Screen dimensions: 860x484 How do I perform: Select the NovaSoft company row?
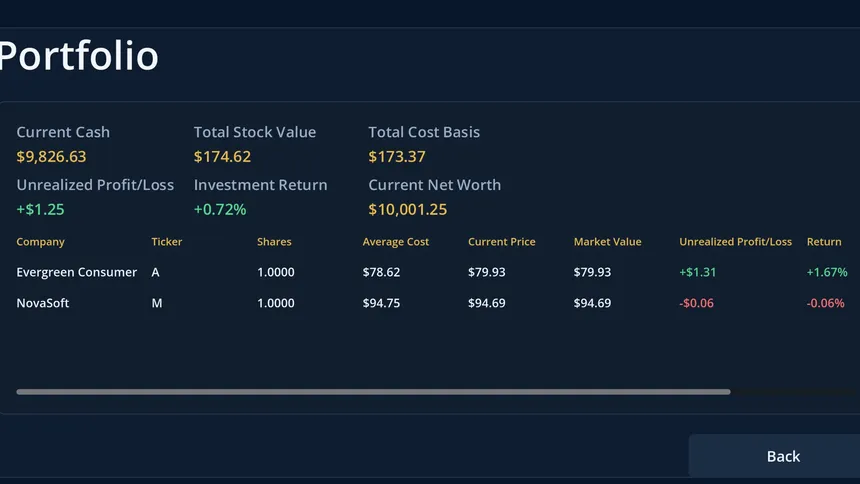(x=432, y=303)
